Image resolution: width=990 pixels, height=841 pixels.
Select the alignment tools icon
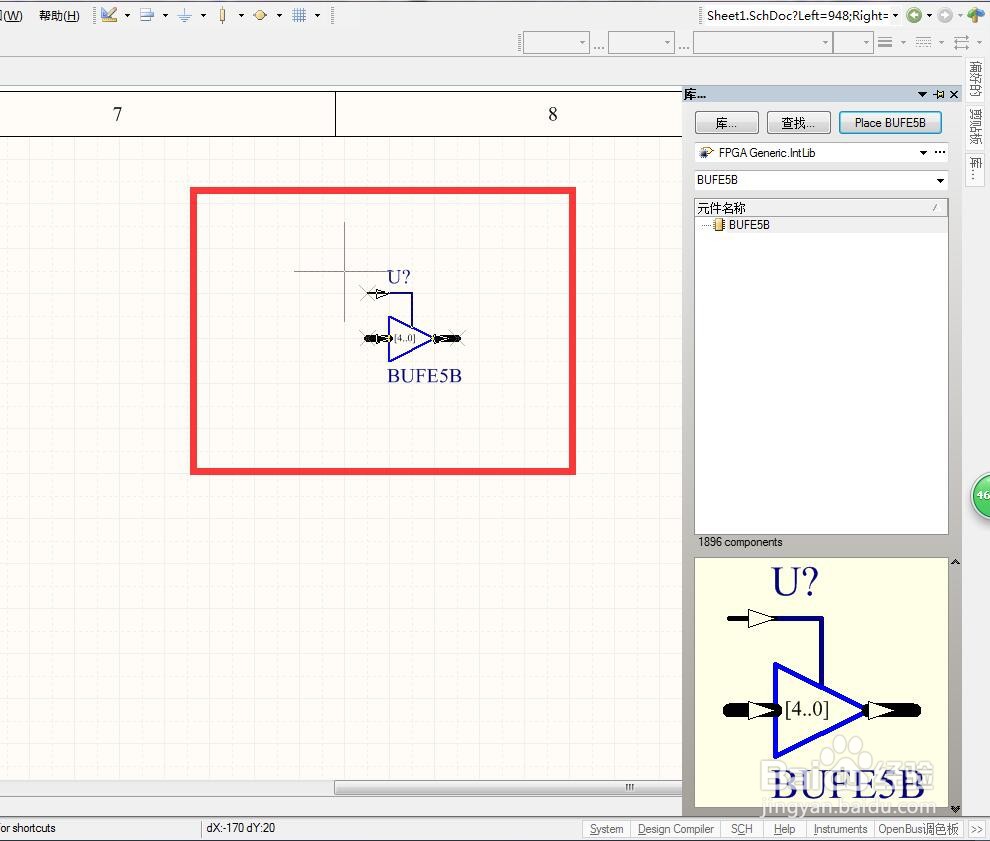146,15
